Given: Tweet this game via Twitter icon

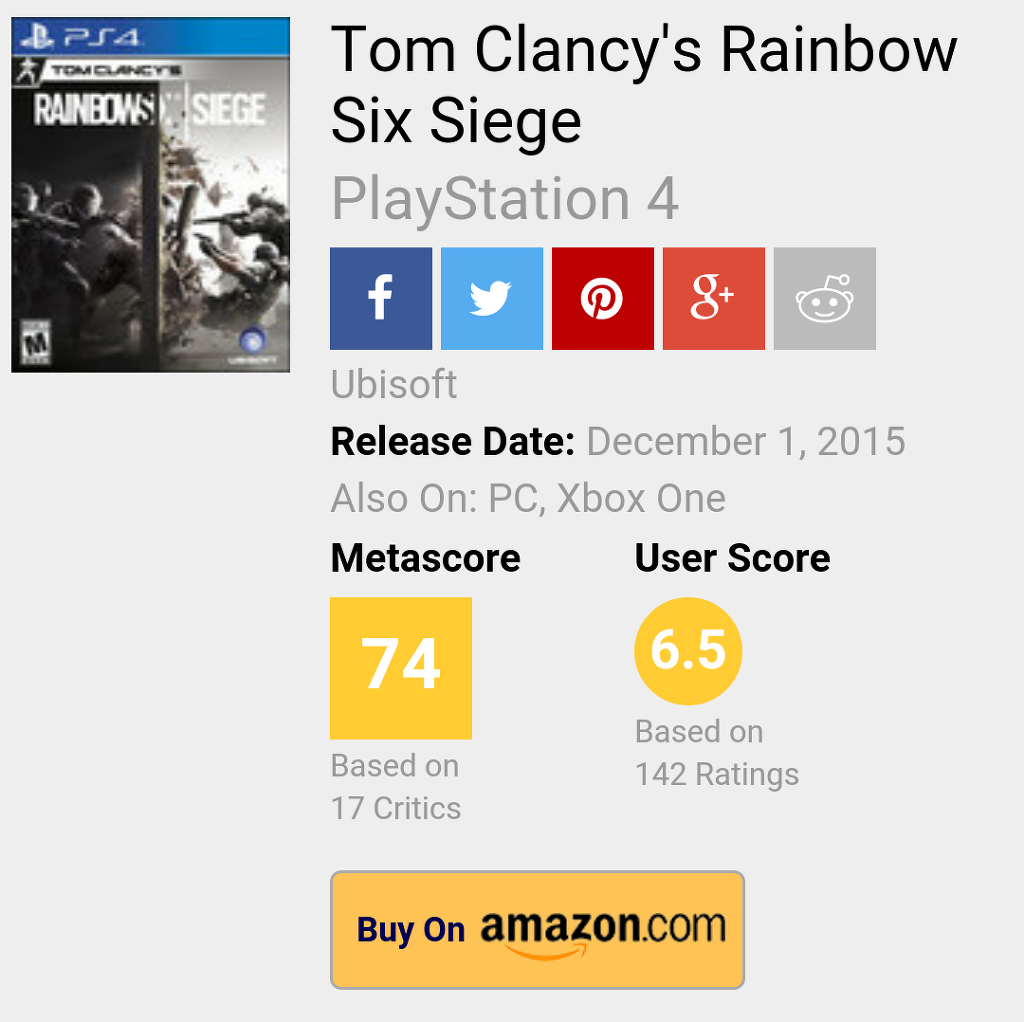Looking at the screenshot, I should click(x=492, y=299).
